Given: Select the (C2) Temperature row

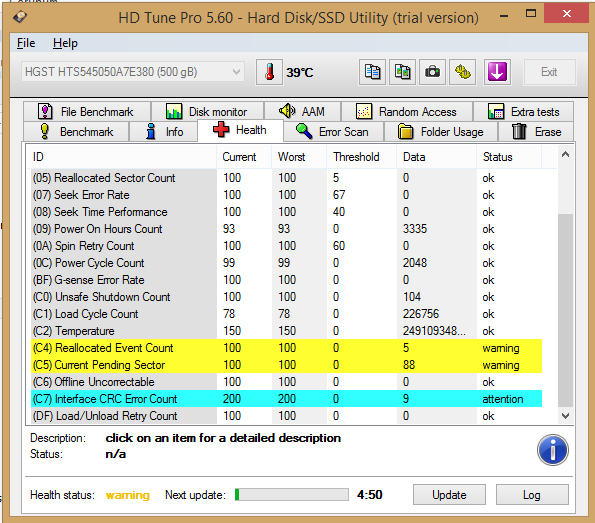Looking at the screenshot, I should coord(286,331).
